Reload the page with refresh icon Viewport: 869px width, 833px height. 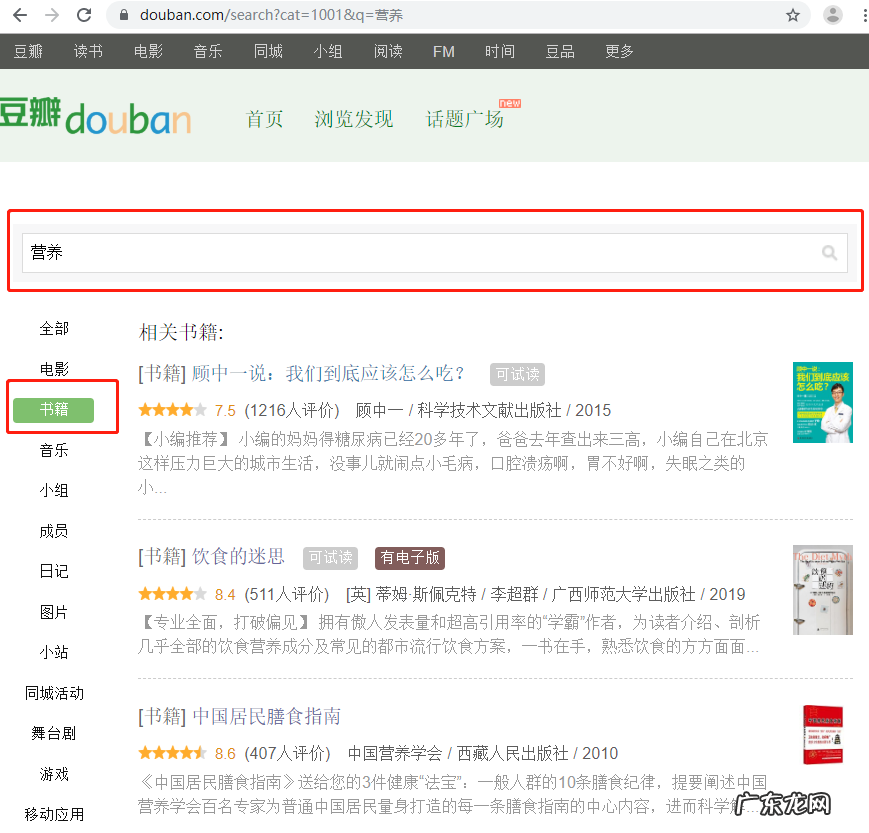point(84,15)
